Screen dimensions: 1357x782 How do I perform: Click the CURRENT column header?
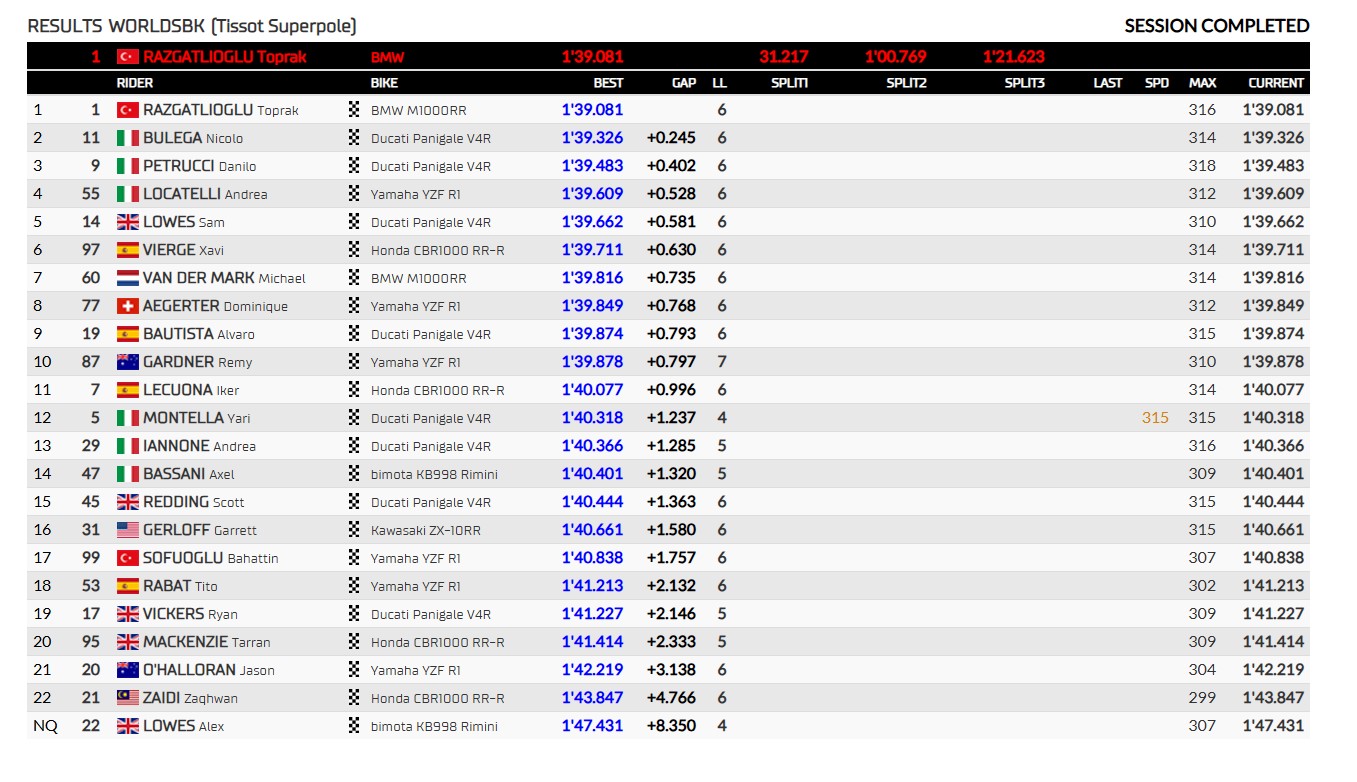pyautogui.click(x=1276, y=83)
